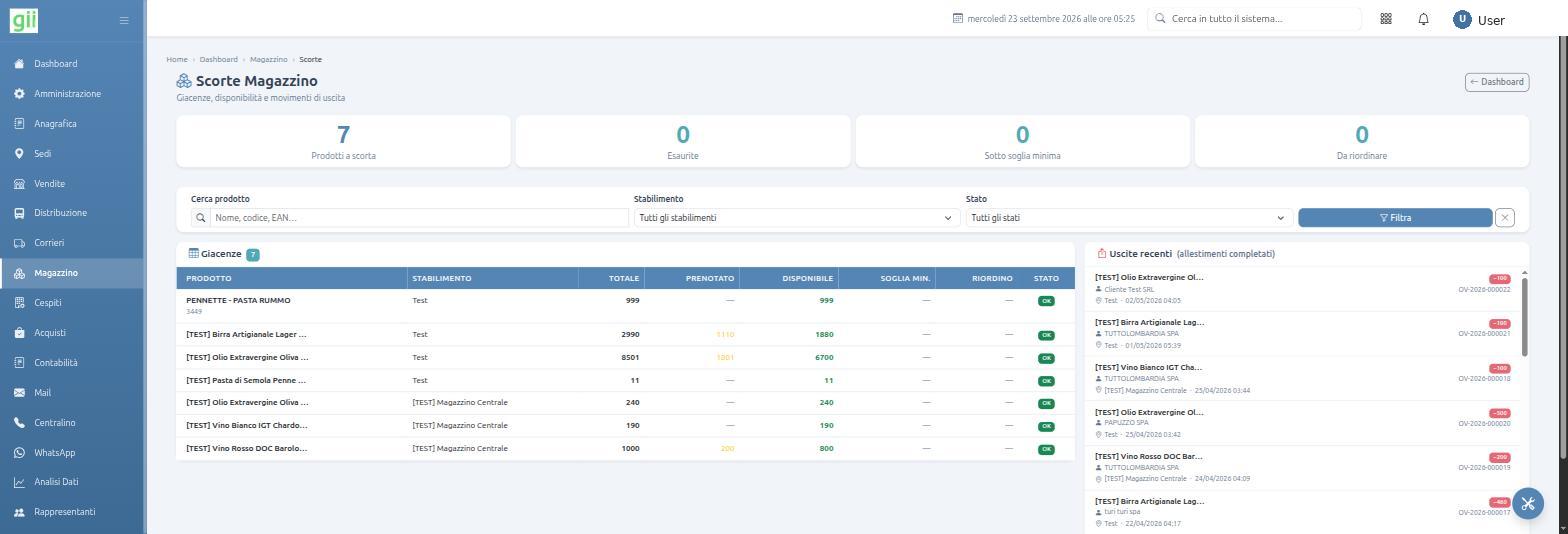Select the [TEST] Vino Rosso DOC Barolo row
This screenshot has height=534, width=1568.
pyautogui.click(x=625, y=449)
